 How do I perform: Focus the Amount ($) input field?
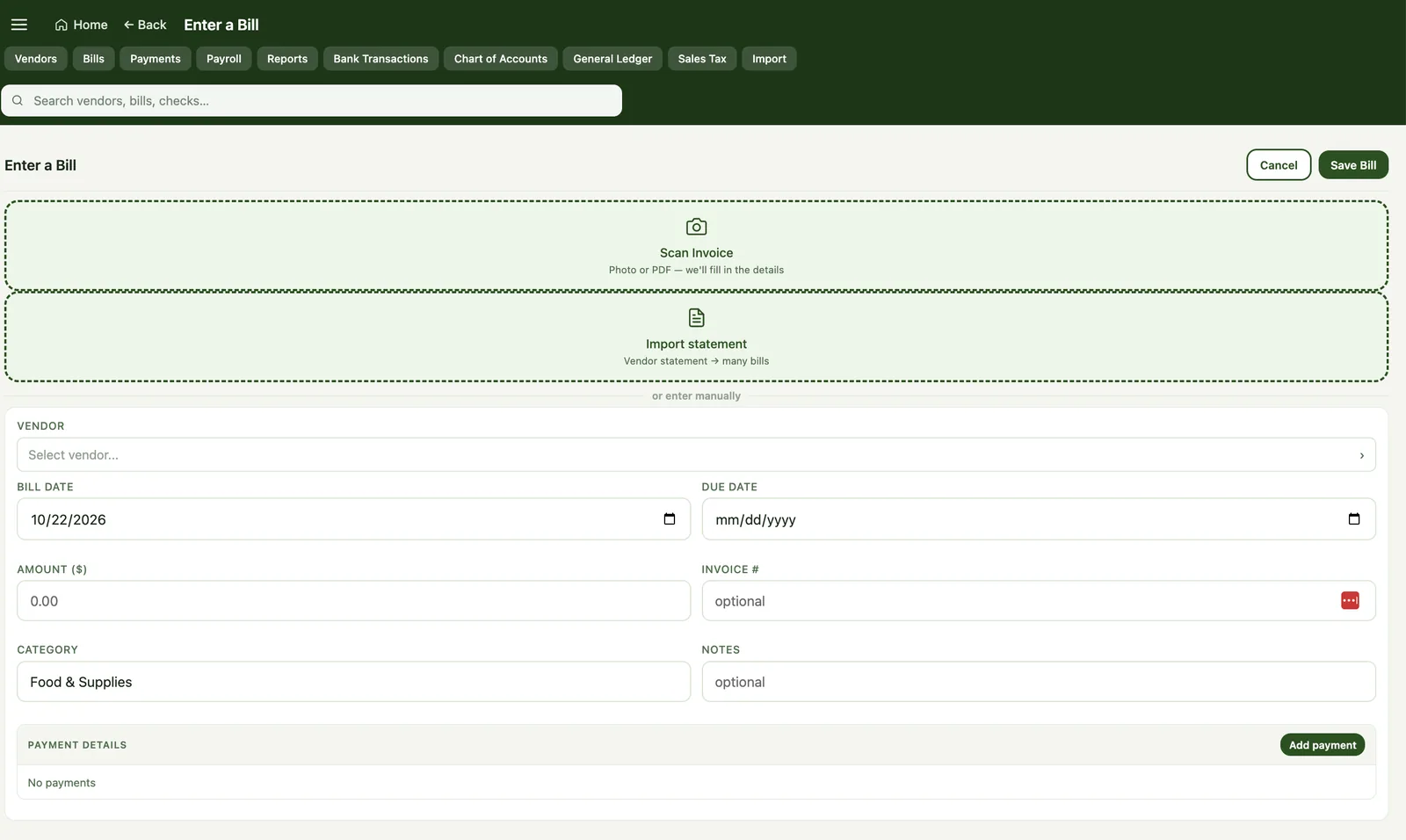tap(353, 601)
